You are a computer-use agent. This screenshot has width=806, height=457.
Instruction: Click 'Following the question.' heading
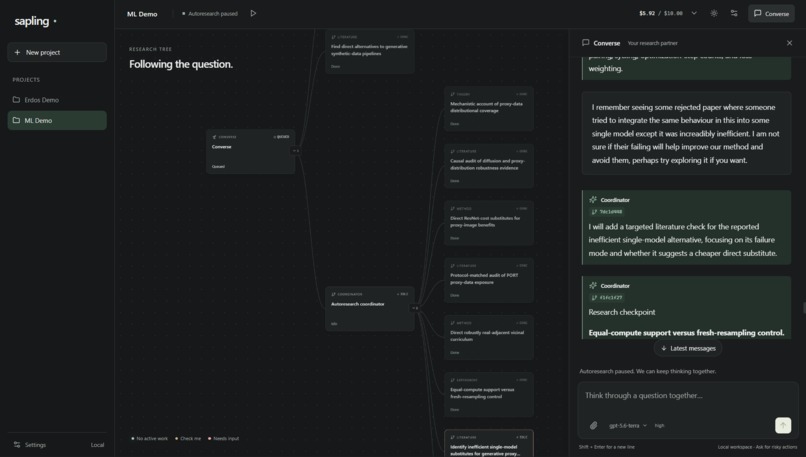pos(181,64)
